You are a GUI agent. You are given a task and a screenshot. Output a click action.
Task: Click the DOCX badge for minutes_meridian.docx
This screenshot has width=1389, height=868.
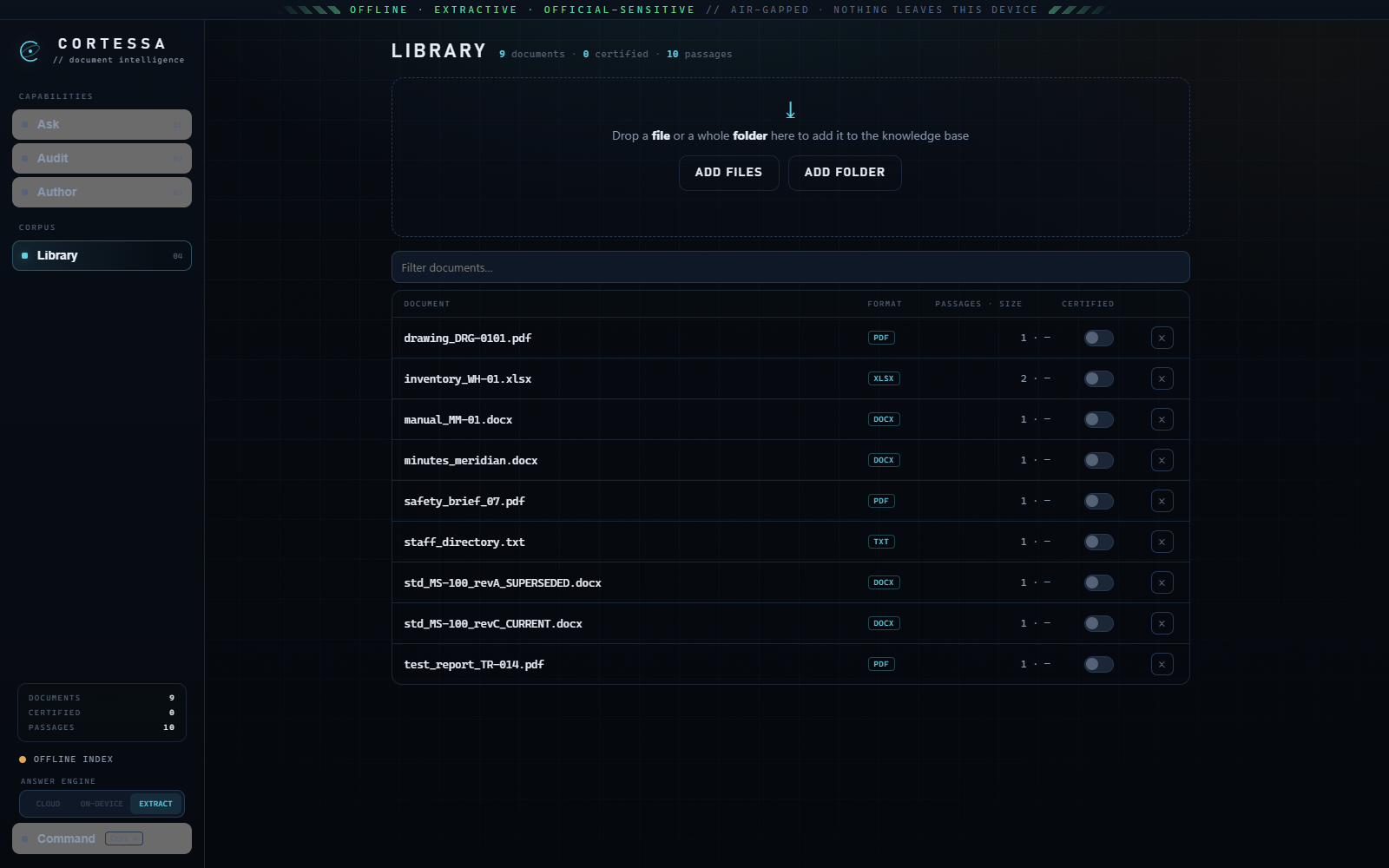pyautogui.click(x=884, y=460)
